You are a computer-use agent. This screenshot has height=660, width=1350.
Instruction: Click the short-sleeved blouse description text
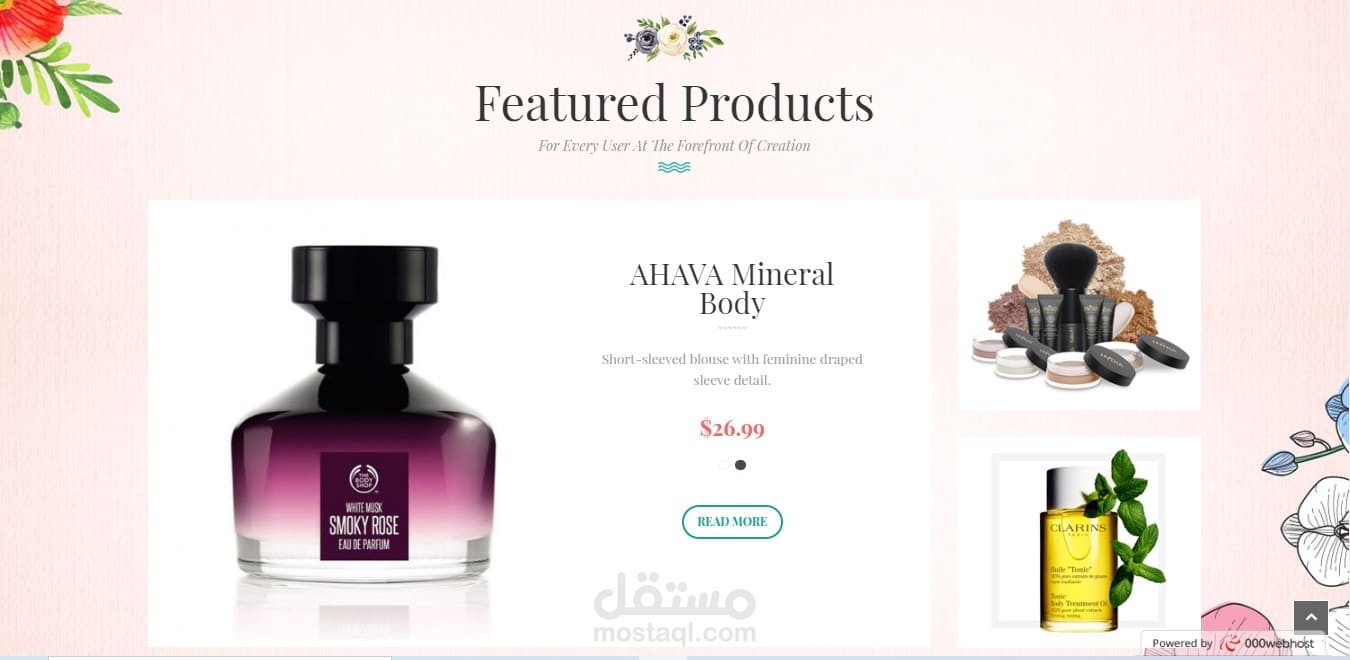(732, 370)
